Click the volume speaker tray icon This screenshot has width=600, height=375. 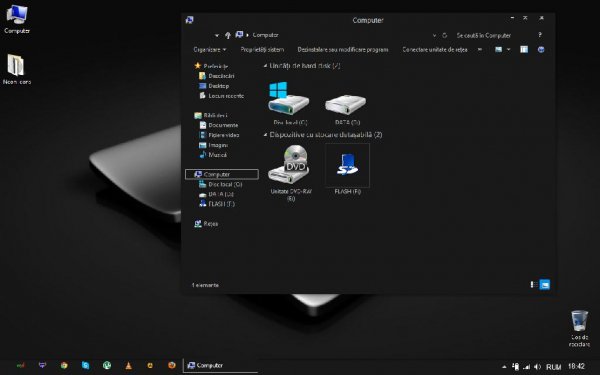tap(537, 367)
